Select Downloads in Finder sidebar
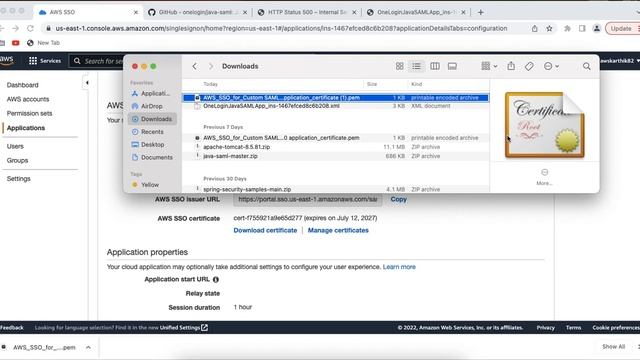Viewport: 640px width, 360px height. point(152,119)
